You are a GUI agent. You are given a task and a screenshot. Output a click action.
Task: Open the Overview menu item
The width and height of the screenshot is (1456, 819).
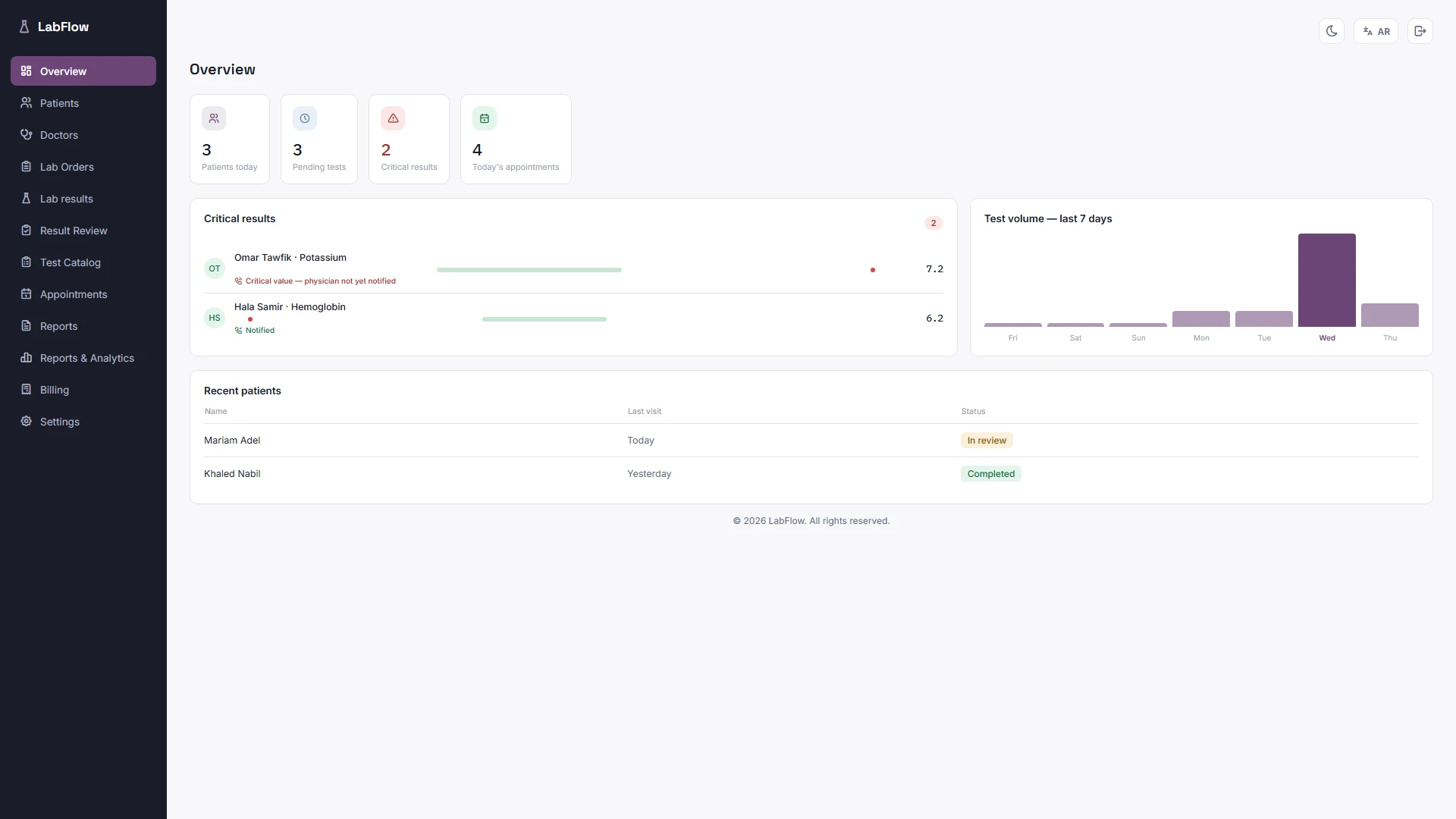pyautogui.click(x=83, y=71)
